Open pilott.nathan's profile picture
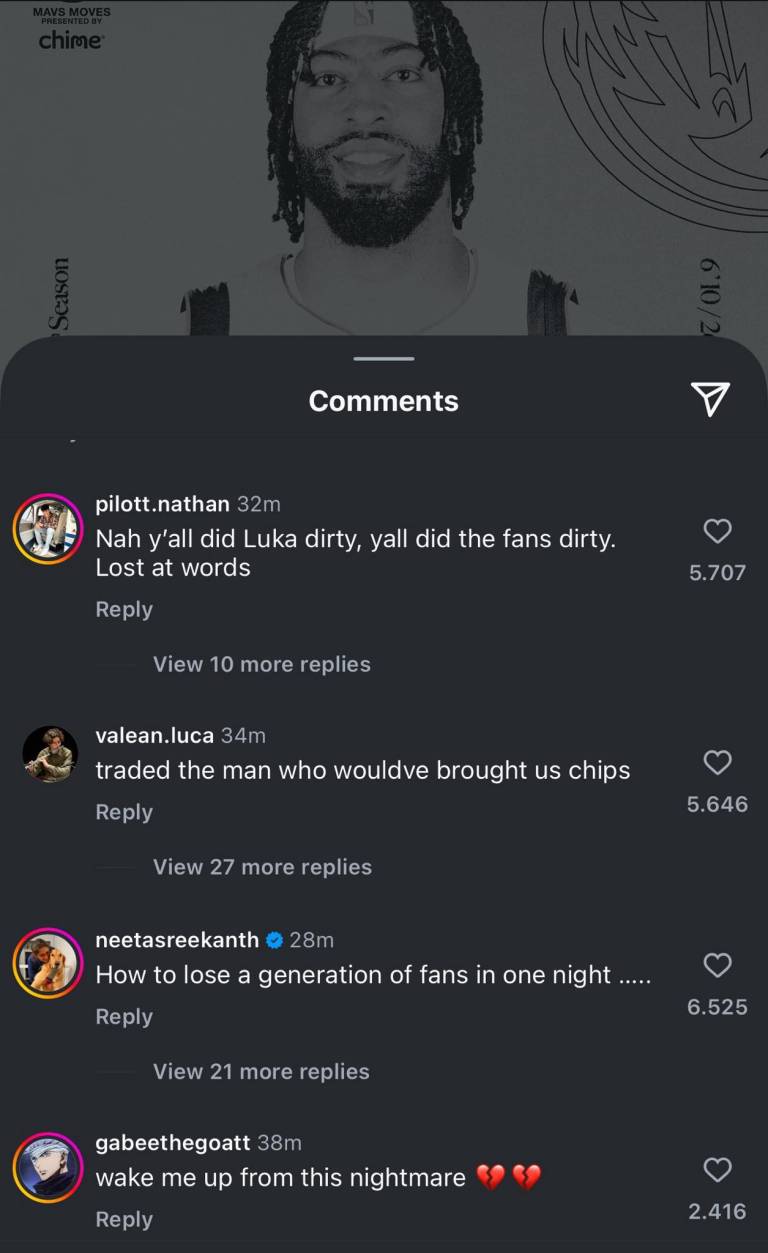768x1253 pixels. (x=47, y=529)
